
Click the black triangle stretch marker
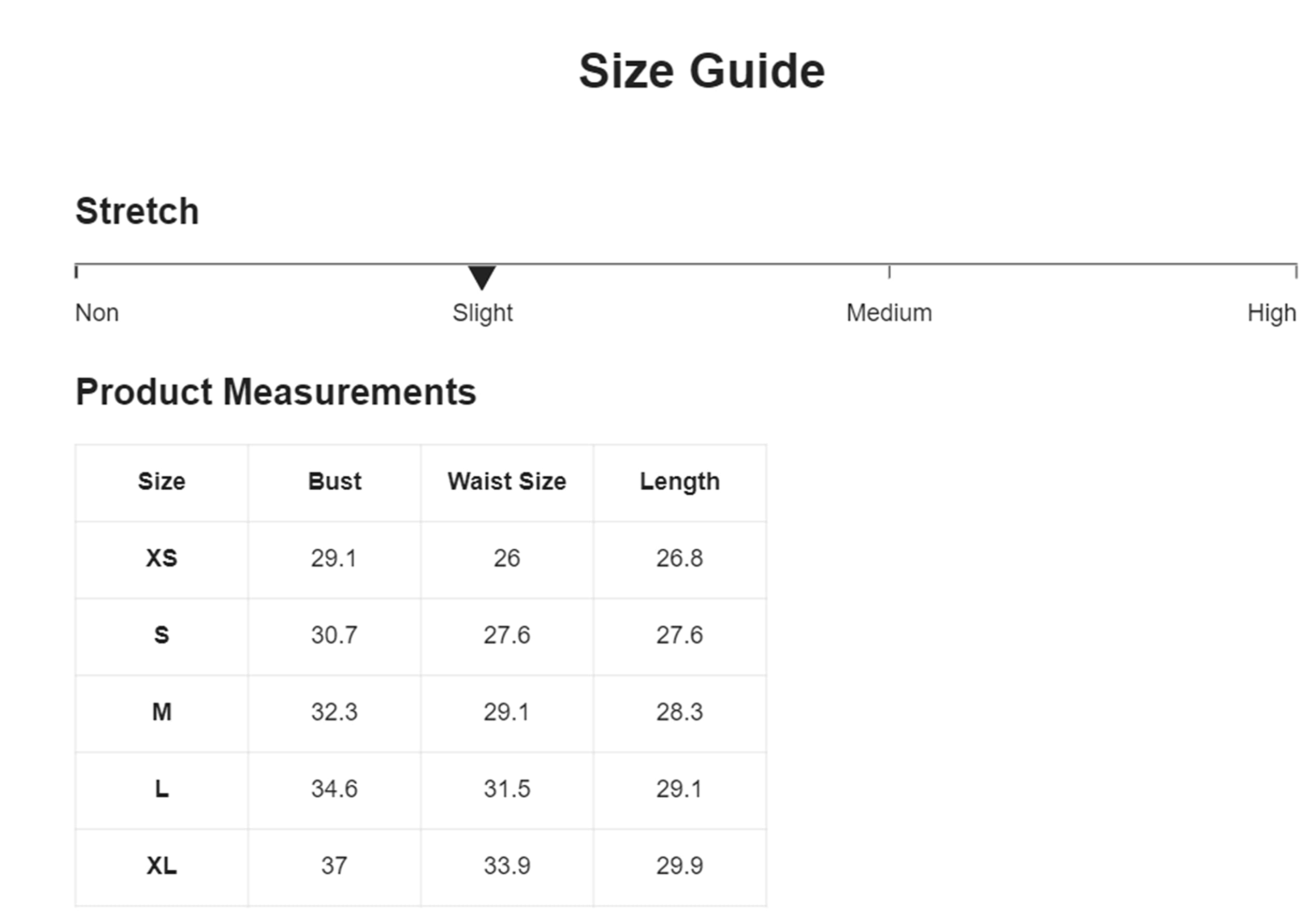(482, 277)
